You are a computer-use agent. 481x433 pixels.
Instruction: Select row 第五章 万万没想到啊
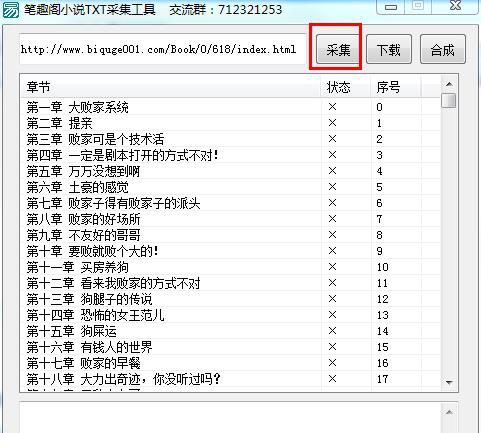point(231,171)
